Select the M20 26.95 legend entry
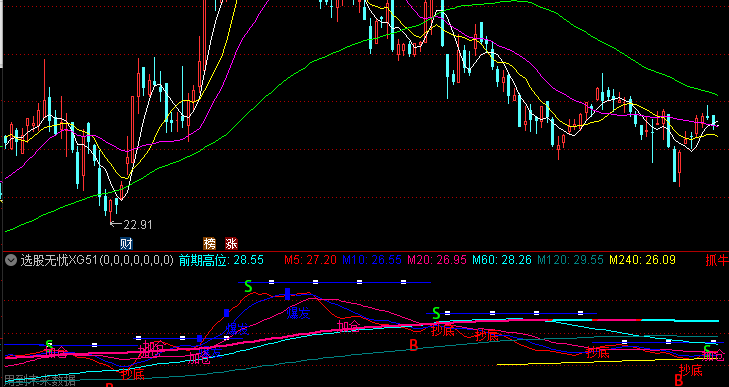 pos(437,260)
